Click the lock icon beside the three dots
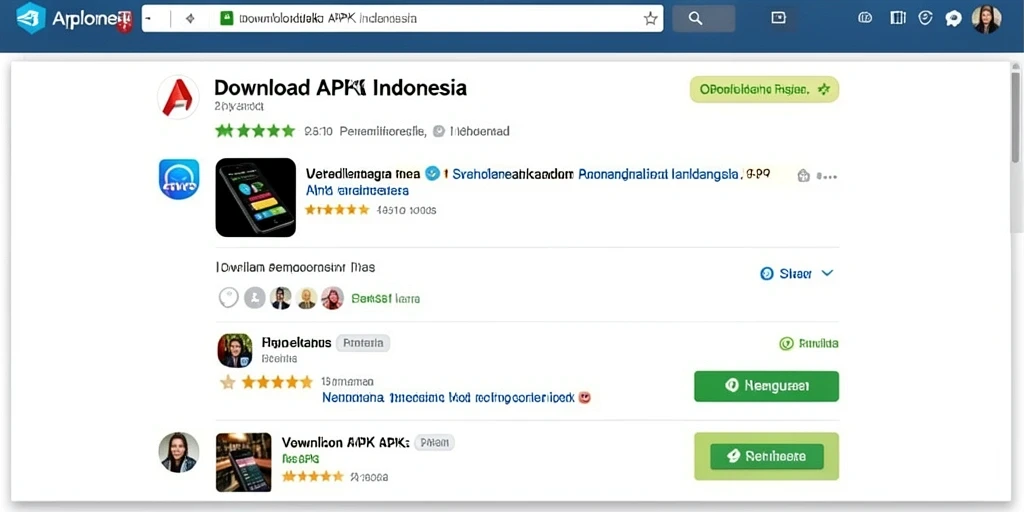This screenshot has width=1024, height=512. point(804,176)
